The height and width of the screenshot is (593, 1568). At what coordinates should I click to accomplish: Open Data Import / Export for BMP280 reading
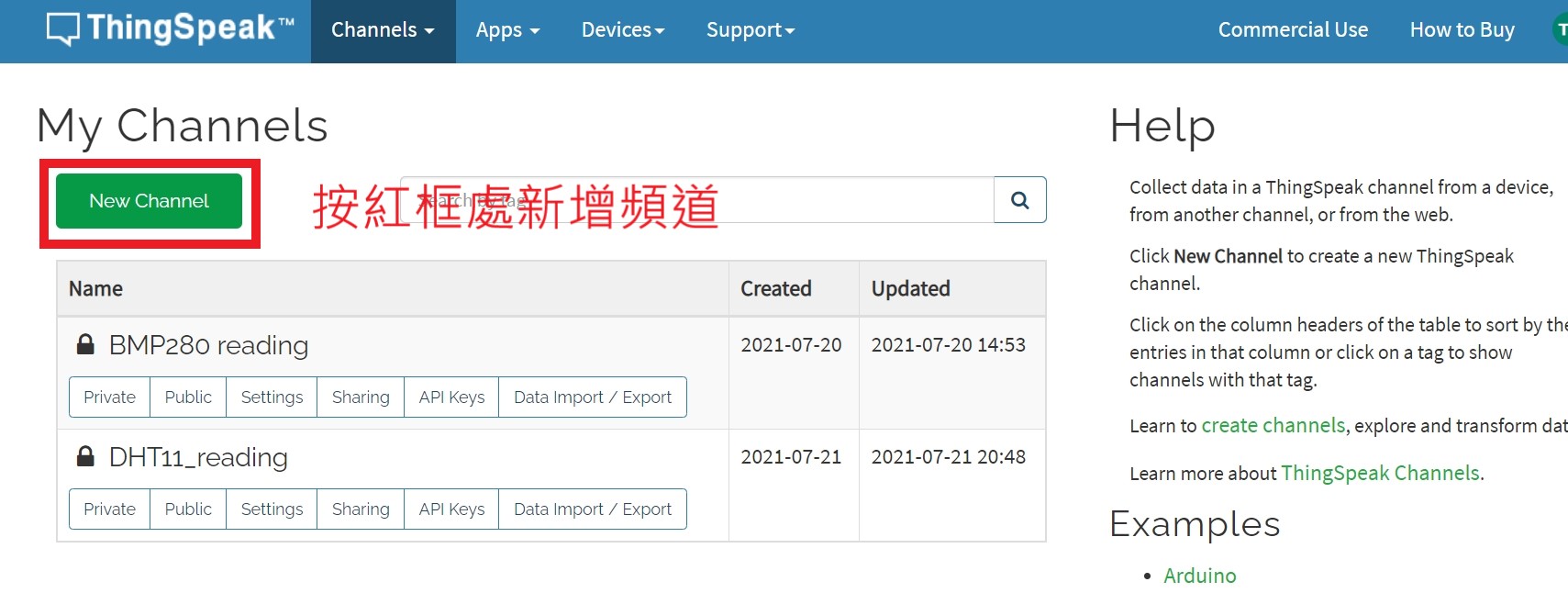pyautogui.click(x=593, y=397)
